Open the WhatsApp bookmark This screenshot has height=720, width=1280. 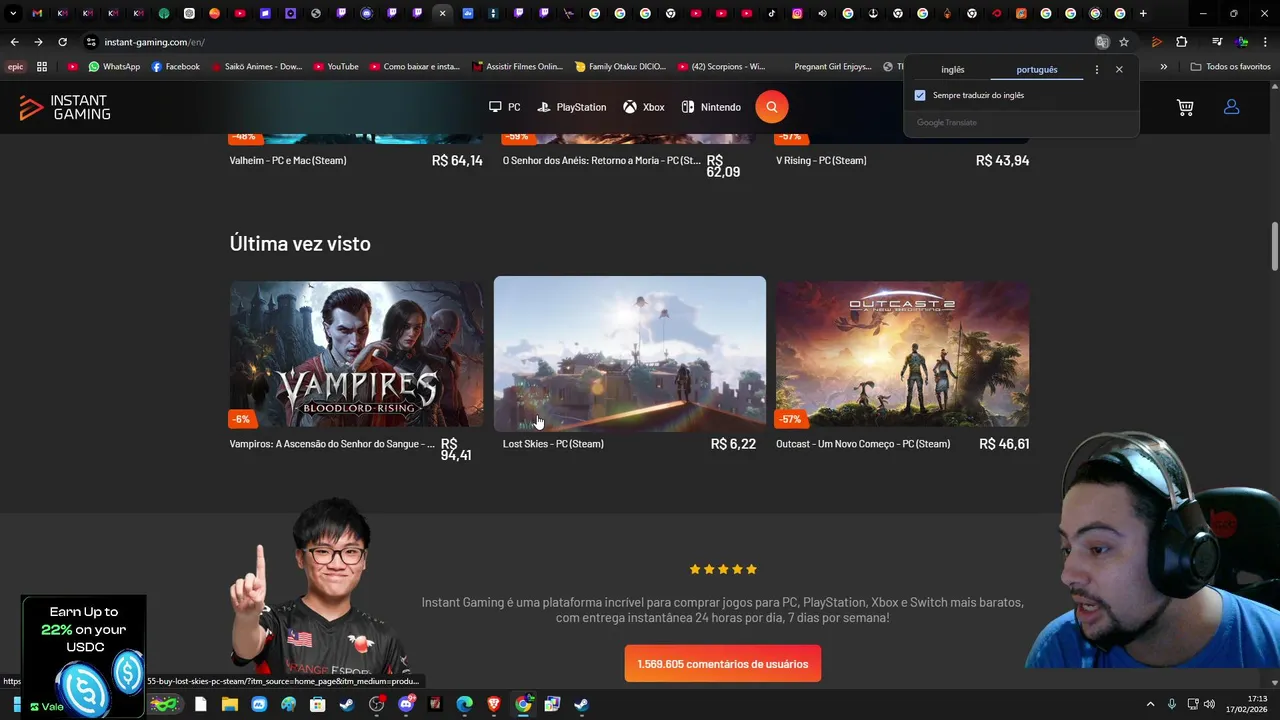(x=114, y=67)
